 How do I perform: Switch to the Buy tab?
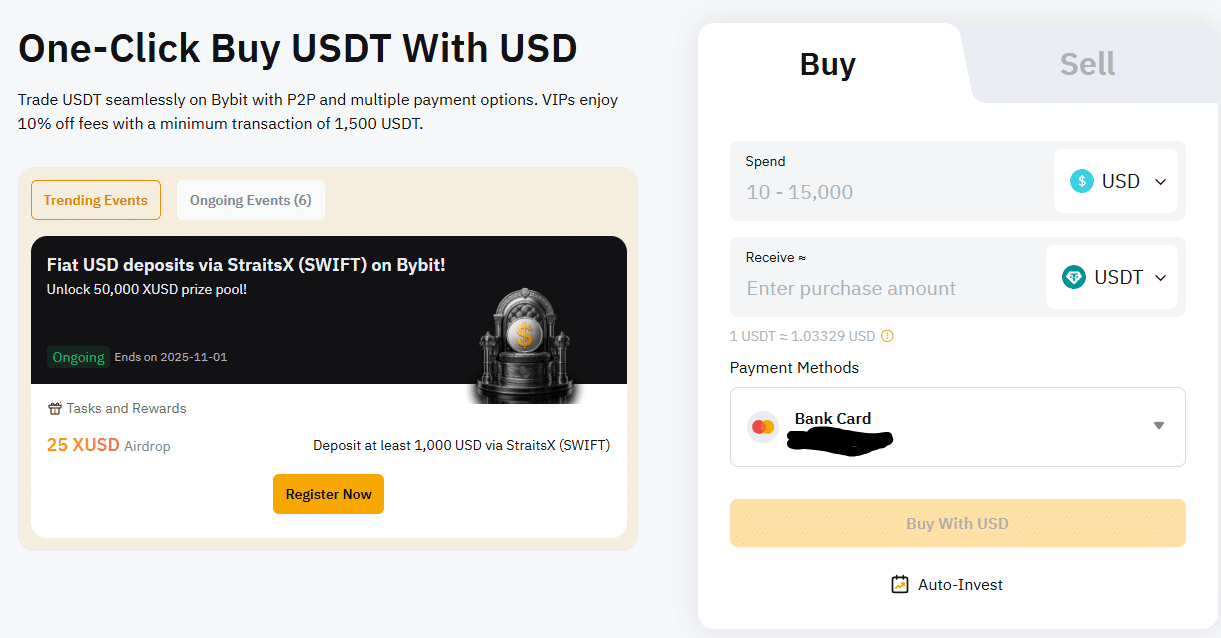(828, 64)
